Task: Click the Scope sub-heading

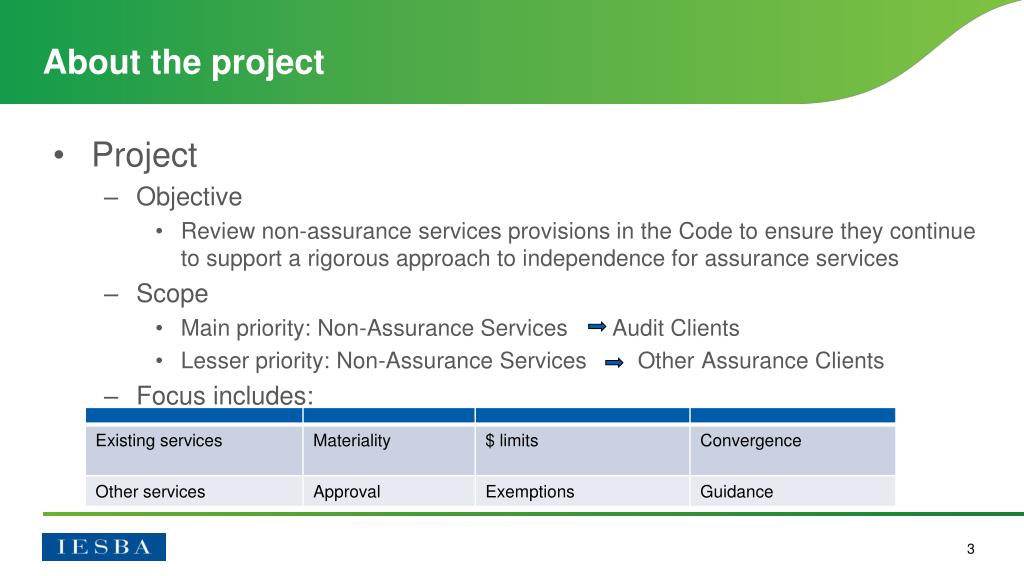Action: [172, 294]
